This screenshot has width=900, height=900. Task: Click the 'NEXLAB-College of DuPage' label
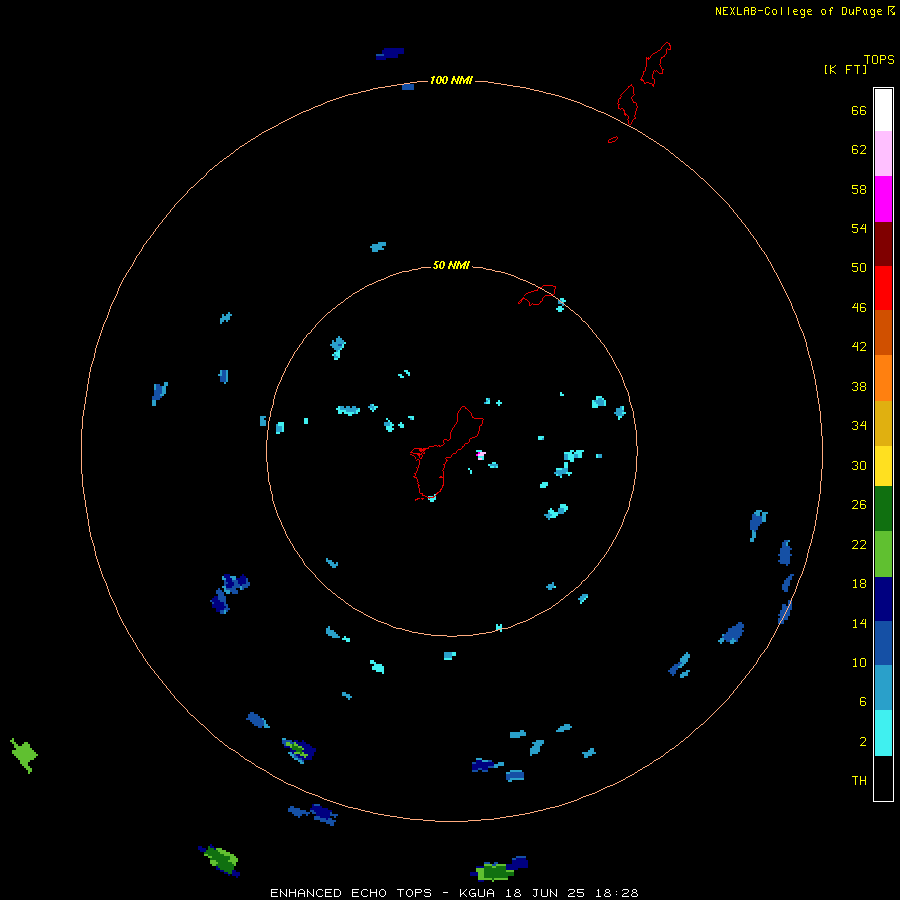click(800, 11)
